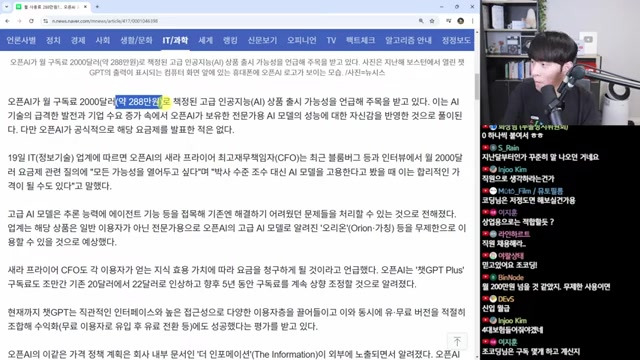
Task: Click the paragraph starting 현재까지 챗GPT는
Action: (x=236, y=319)
